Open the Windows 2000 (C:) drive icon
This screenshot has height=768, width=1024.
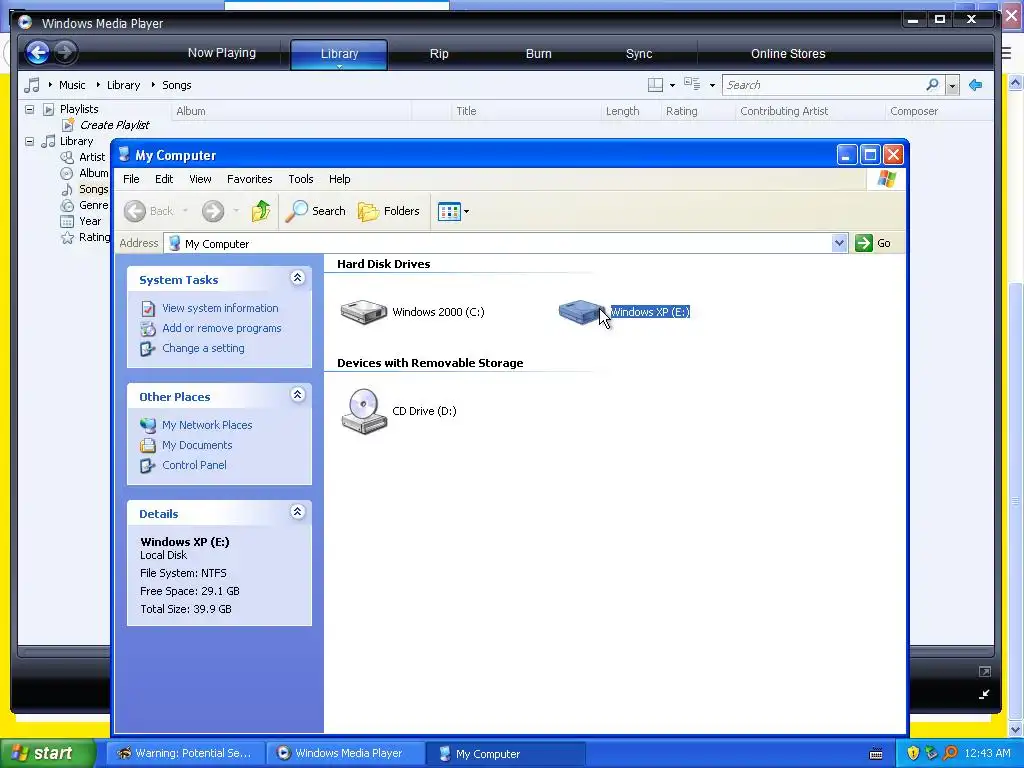point(364,312)
